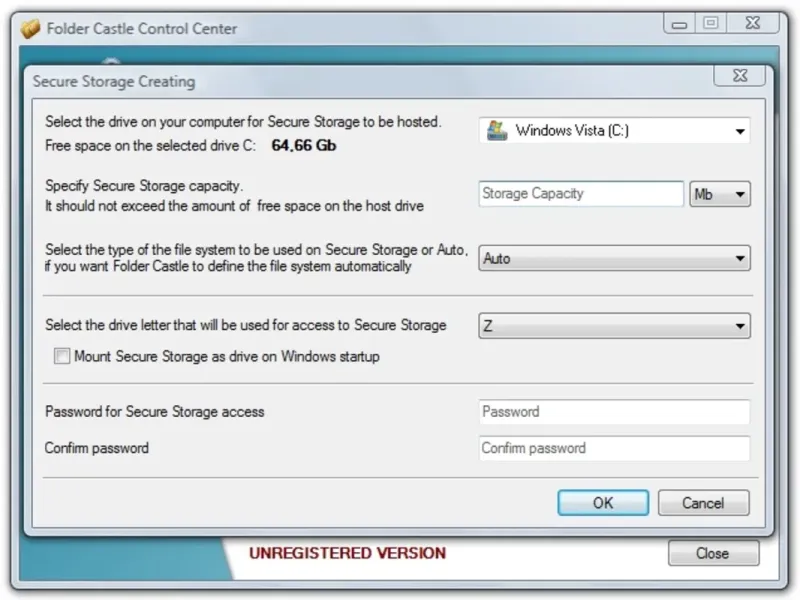Click 'Specify Secure Storage capacity.' text

pos(144,186)
